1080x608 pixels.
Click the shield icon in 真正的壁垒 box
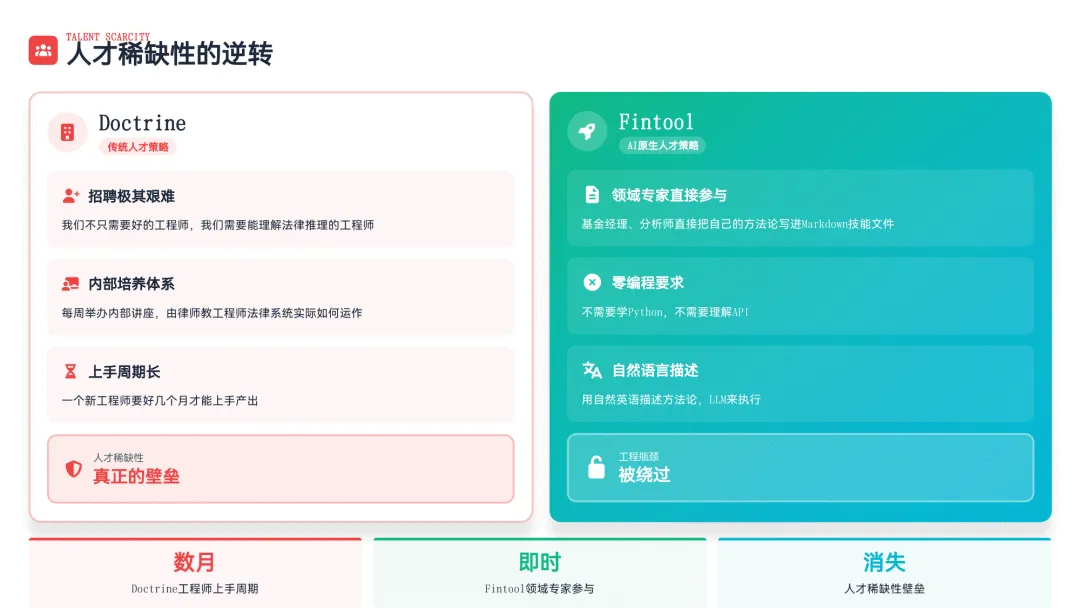73,468
